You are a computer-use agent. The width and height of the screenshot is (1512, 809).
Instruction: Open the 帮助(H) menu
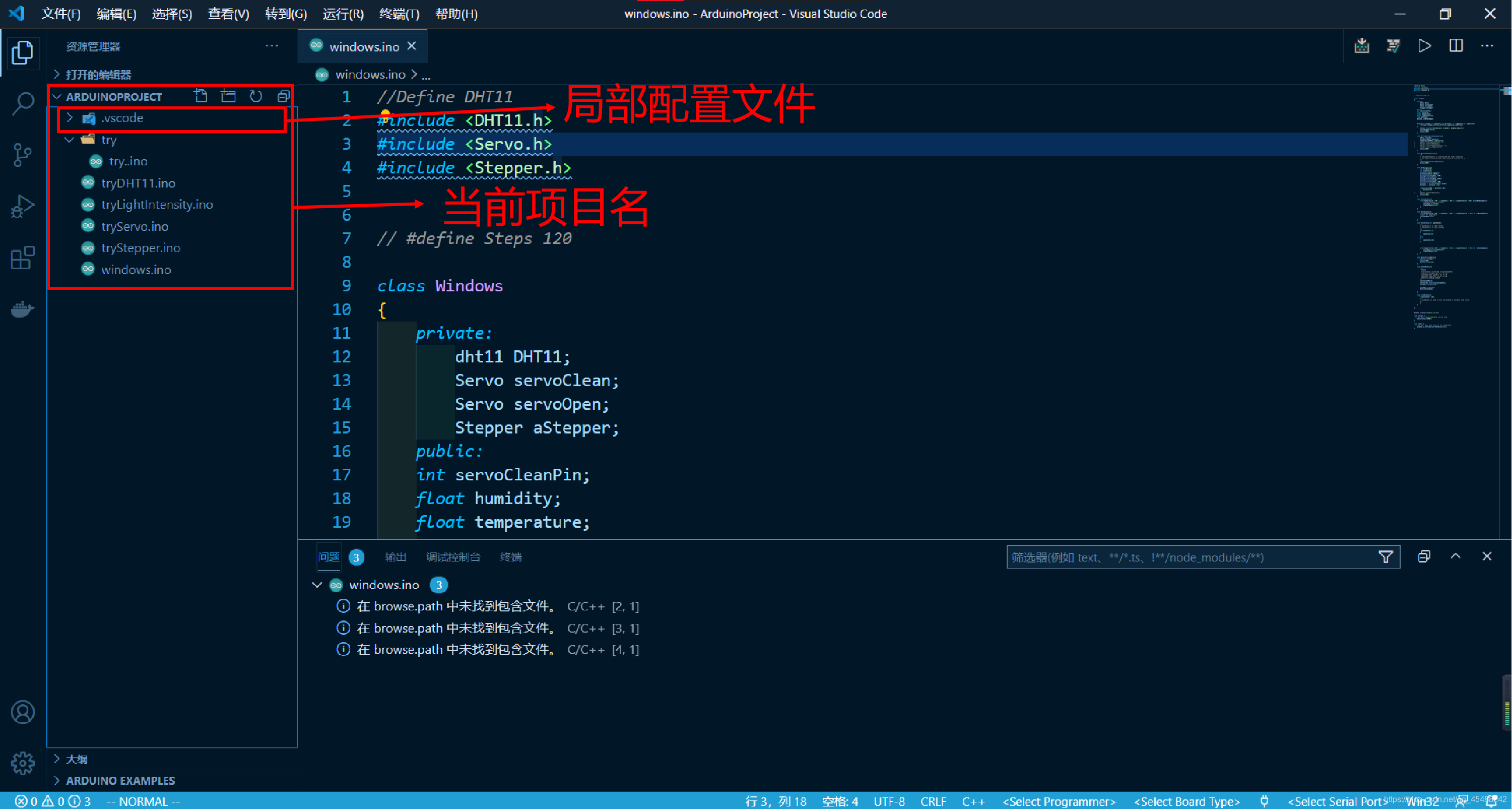click(456, 14)
